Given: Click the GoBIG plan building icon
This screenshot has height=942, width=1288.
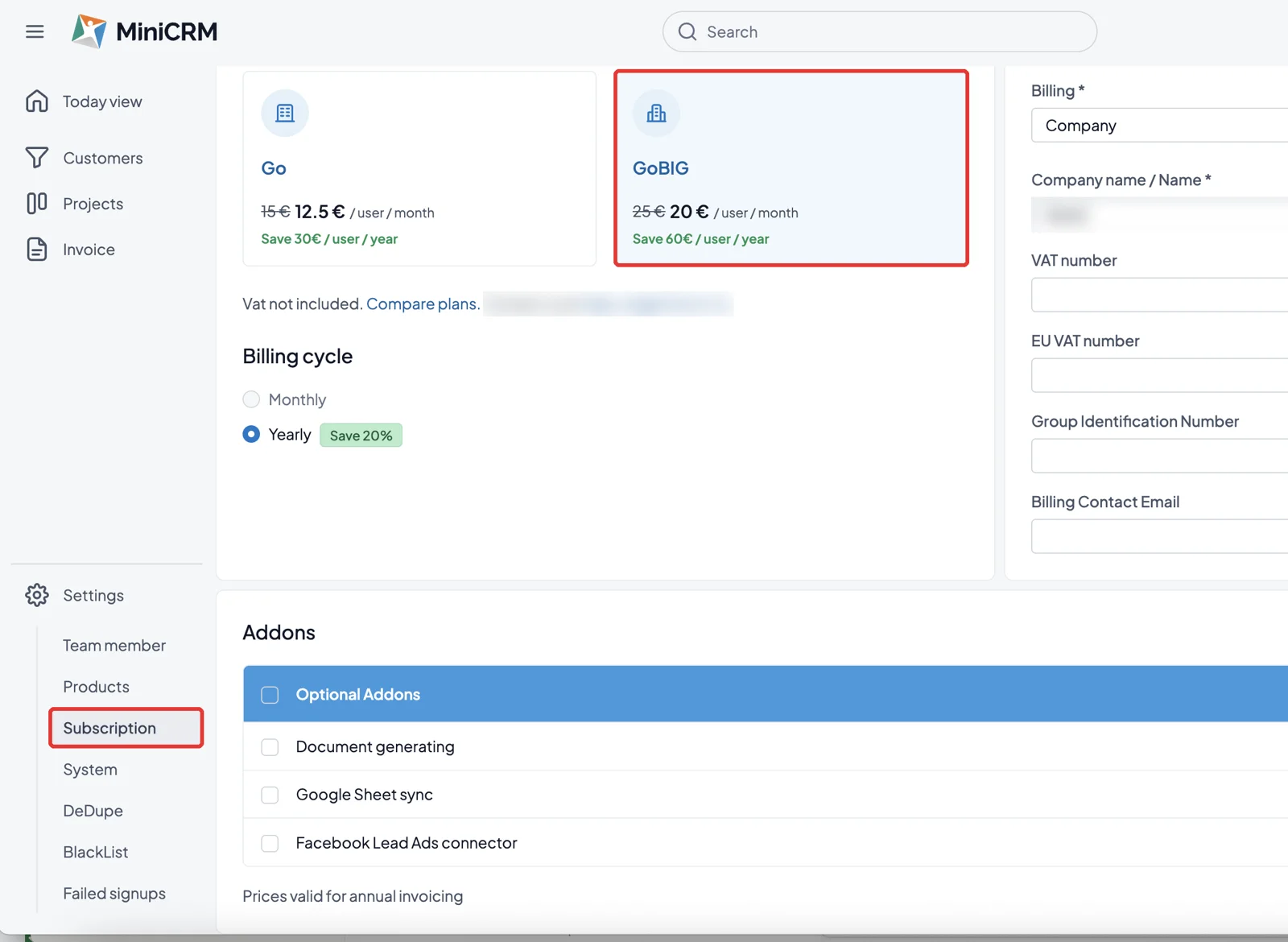Looking at the screenshot, I should (656, 113).
